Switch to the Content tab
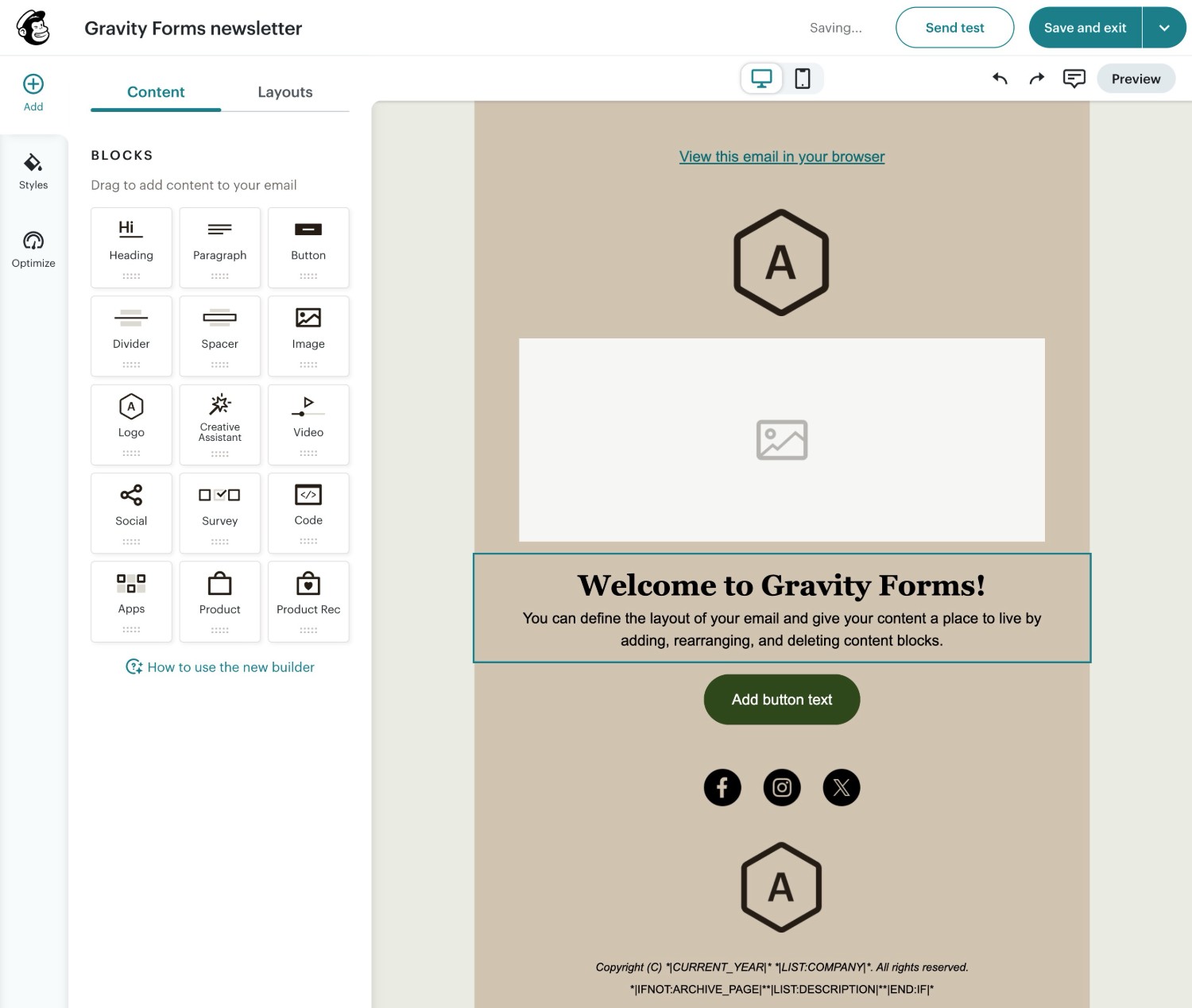The height and width of the screenshot is (1008, 1192). [x=156, y=92]
